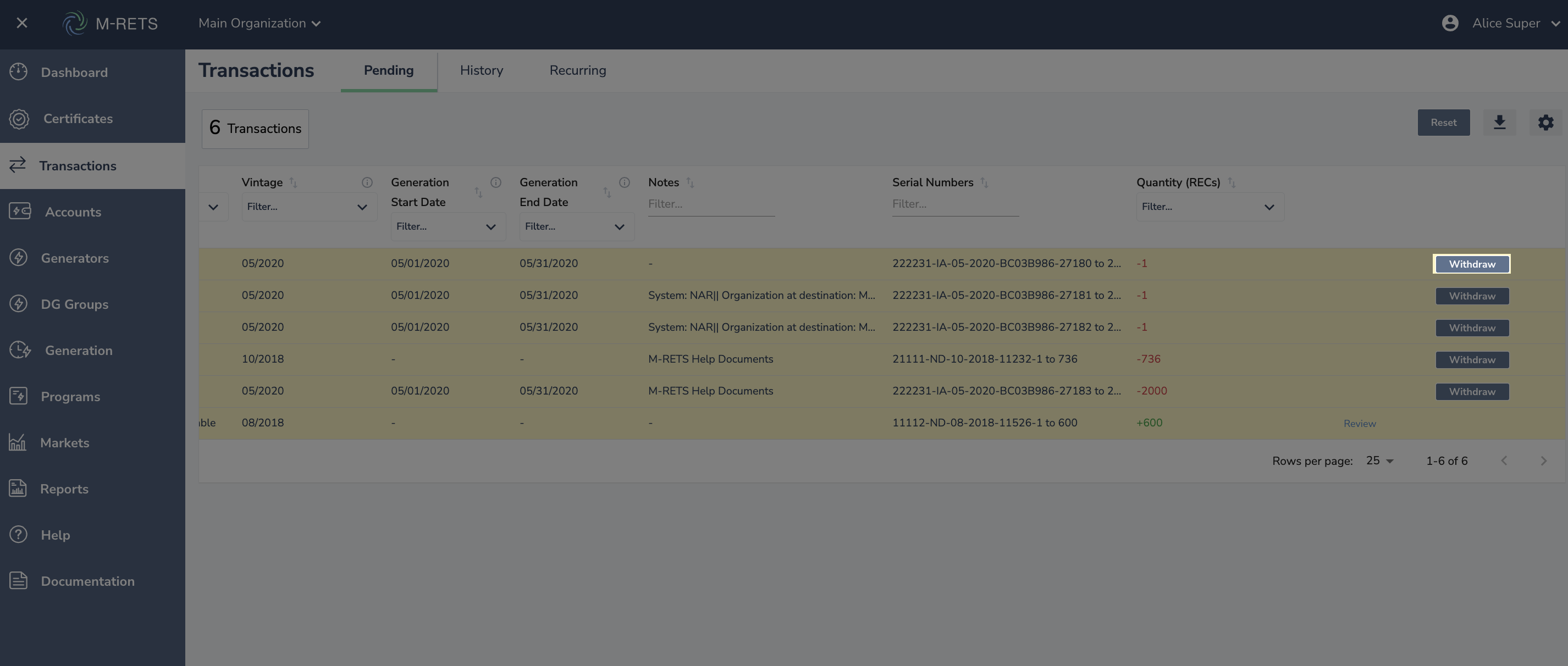Withdraw the -736 REC transaction

(1471, 359)
